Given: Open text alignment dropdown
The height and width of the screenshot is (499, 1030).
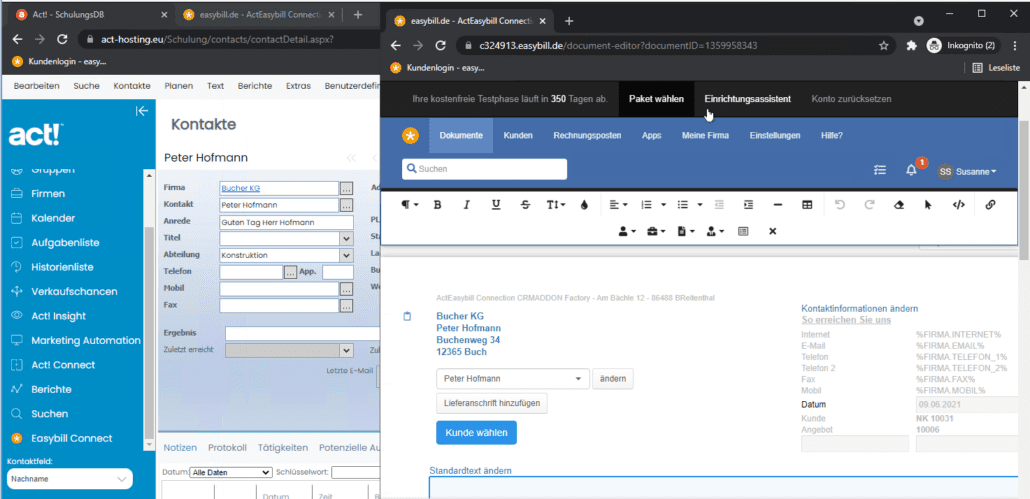Looking at the screenshot, I should [x=618, y=205].
